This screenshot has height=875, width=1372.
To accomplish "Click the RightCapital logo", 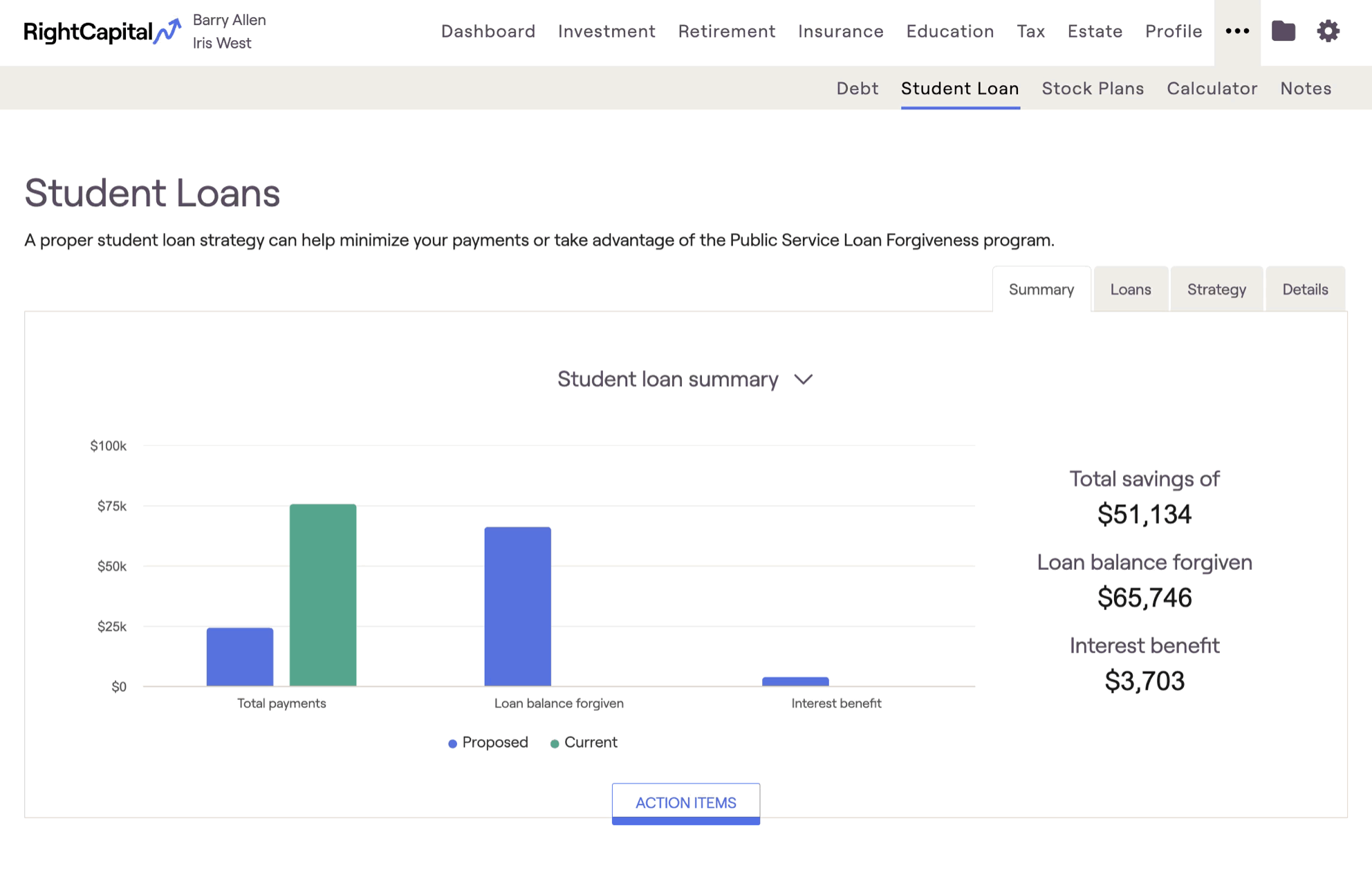I will point(102,32).
